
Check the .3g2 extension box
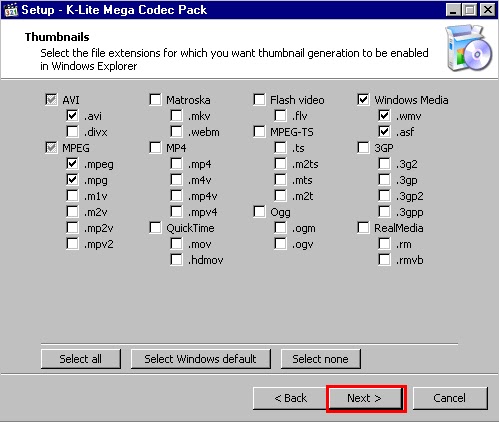pos(384,163)
